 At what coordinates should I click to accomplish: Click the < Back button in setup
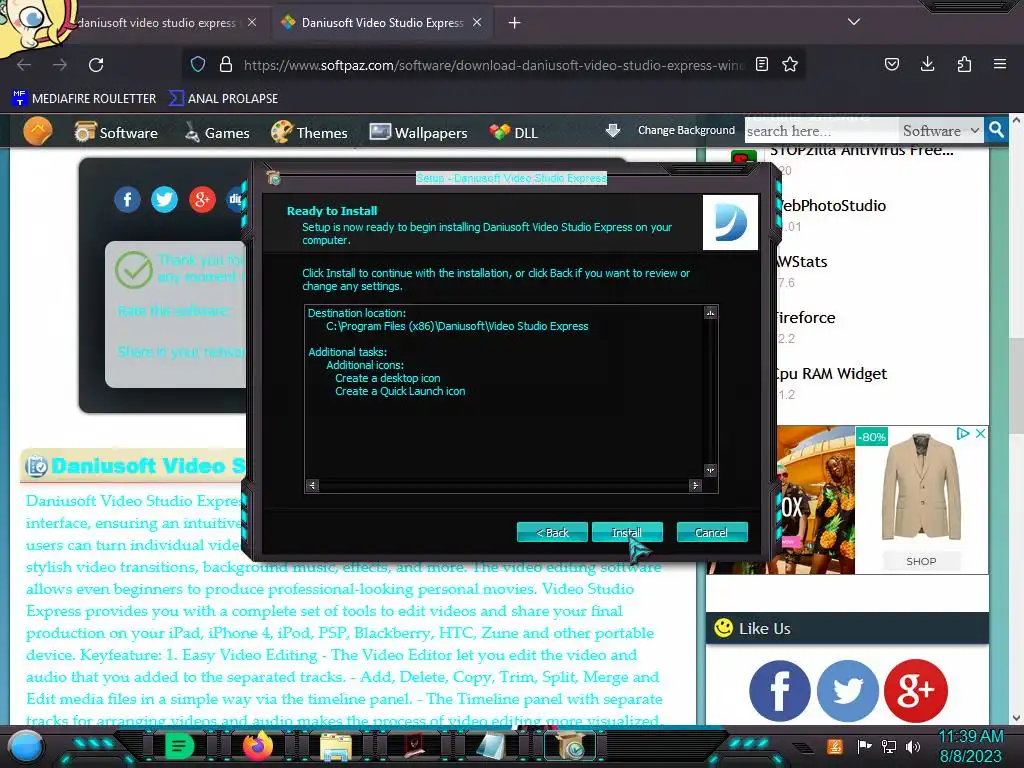(x=552, y=532)
